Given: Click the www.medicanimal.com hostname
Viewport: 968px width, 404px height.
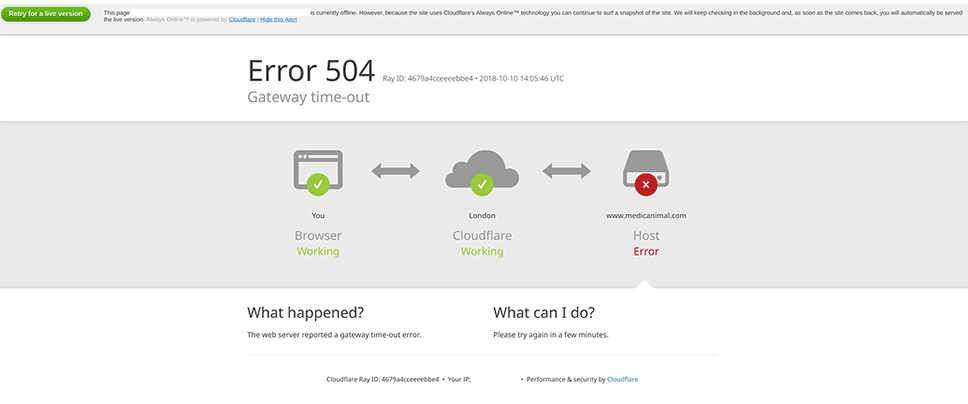Looking at the screenshot, I should coord(646,216).
